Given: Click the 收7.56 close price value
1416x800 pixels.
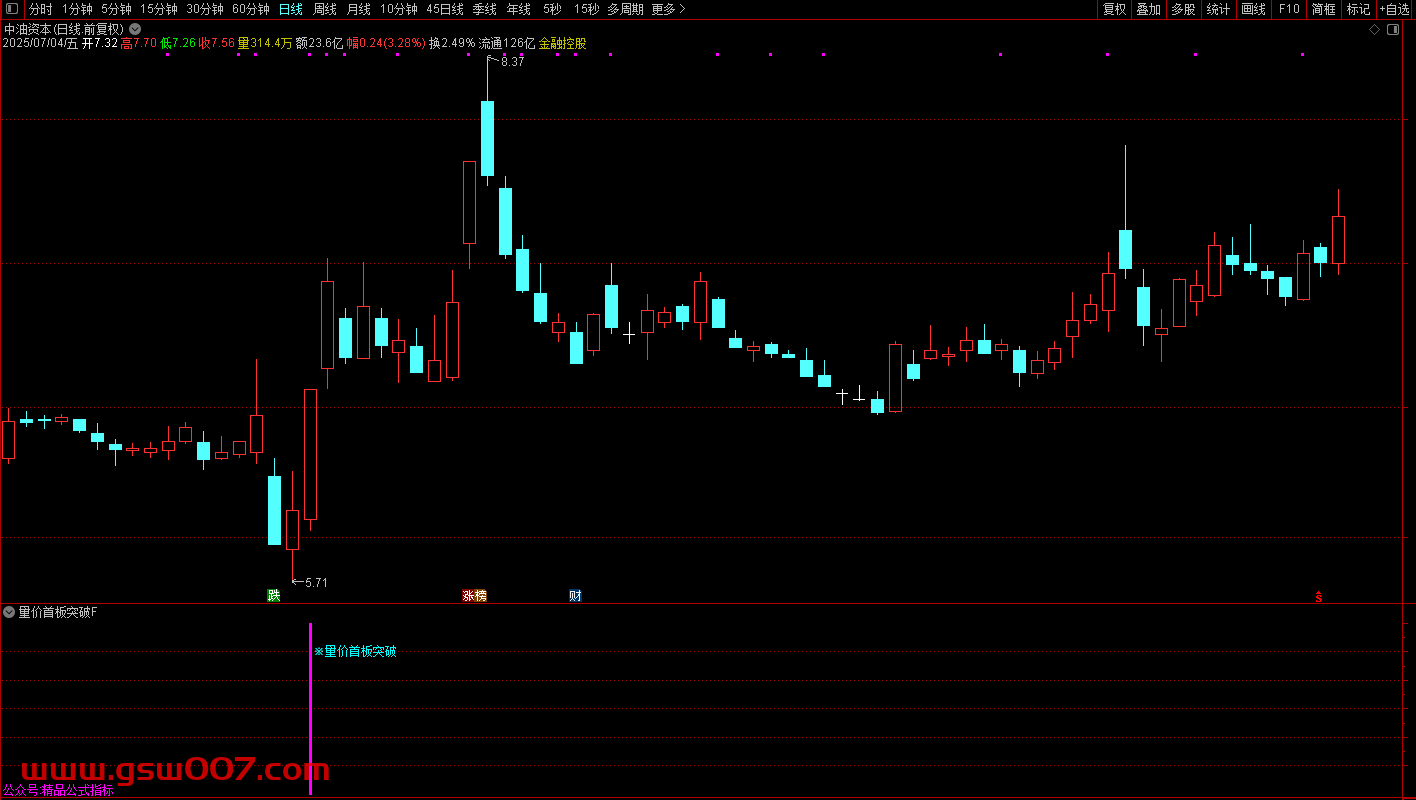Looking at the screenshot, I should click(217, 44).
